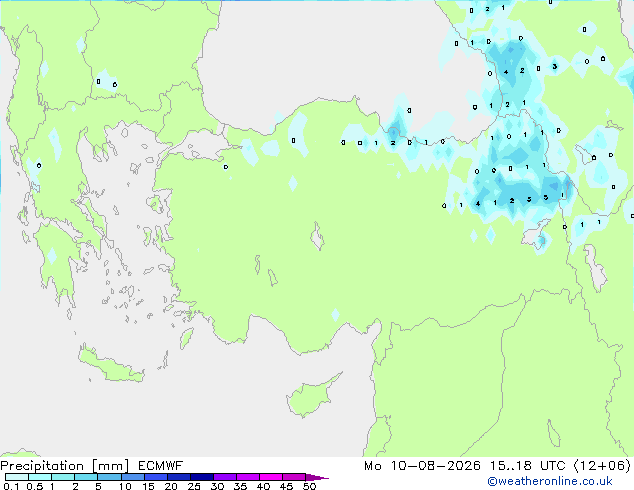Select the legend swatch between 5 and 10
Image resolution: width=634 pixels, height=490 pixels.
pyautogui.click(x=109, y=477)
